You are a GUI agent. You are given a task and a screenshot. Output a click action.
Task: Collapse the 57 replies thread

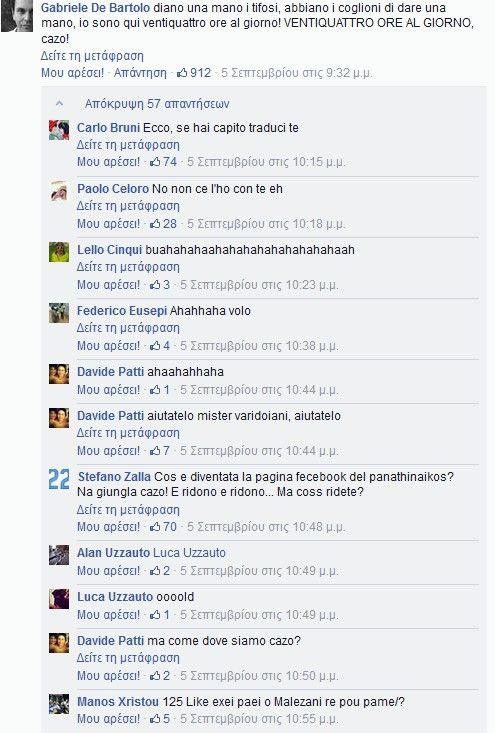coord(157,104)
